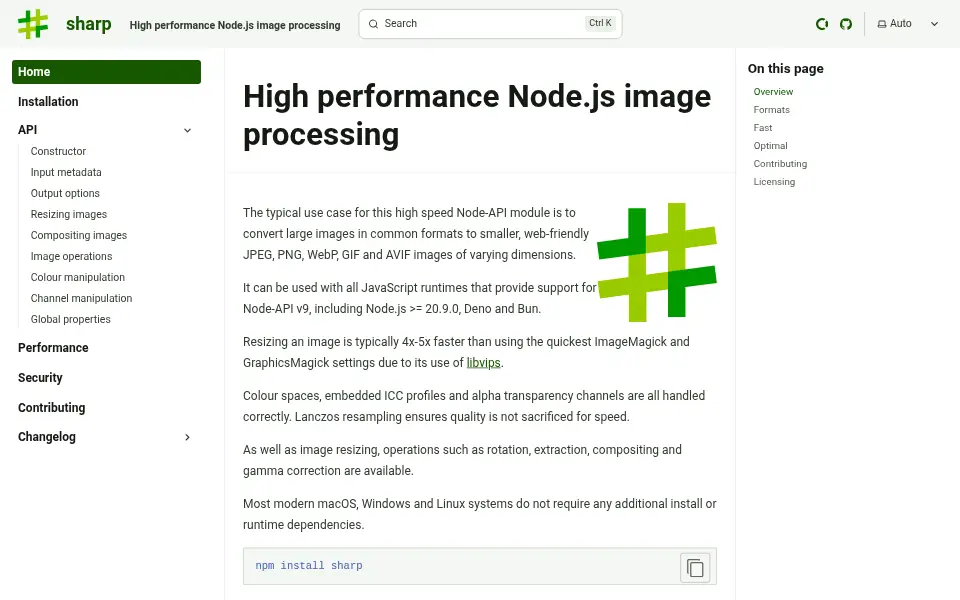This screenshot has width=960, height=600.
Task: Open the Auto theme selector dropdown
Action: [907, 24]
